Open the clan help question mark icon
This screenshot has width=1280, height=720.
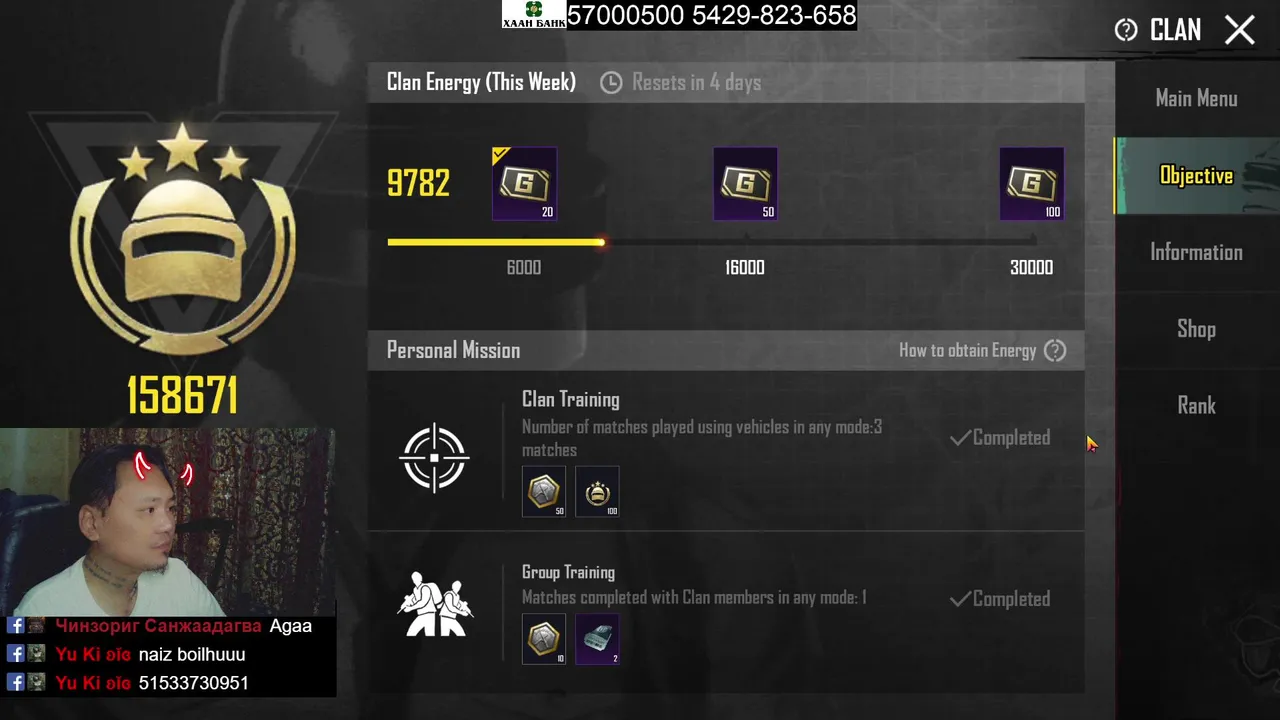pos(1126,30)
